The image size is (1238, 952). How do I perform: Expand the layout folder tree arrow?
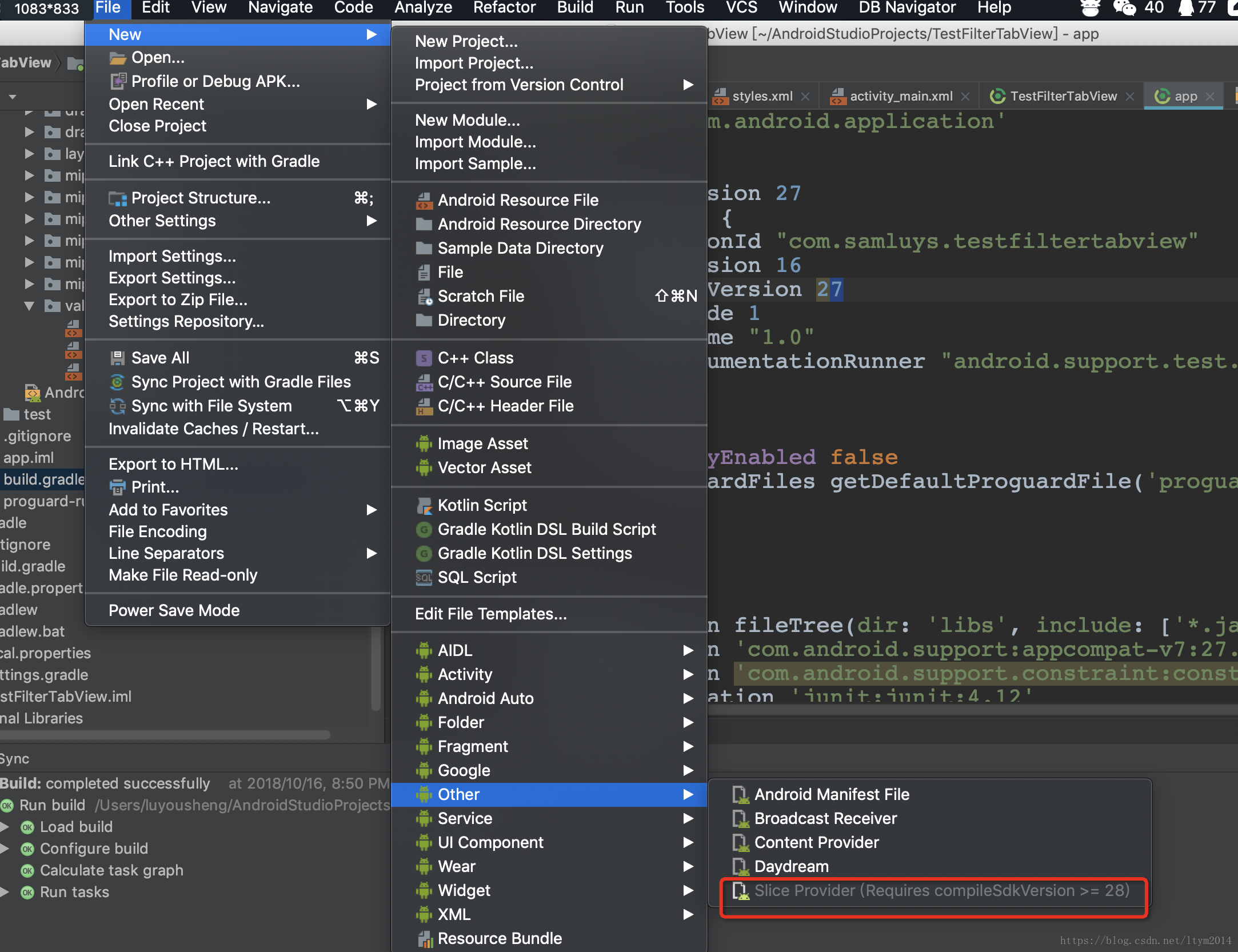(29, 154)
